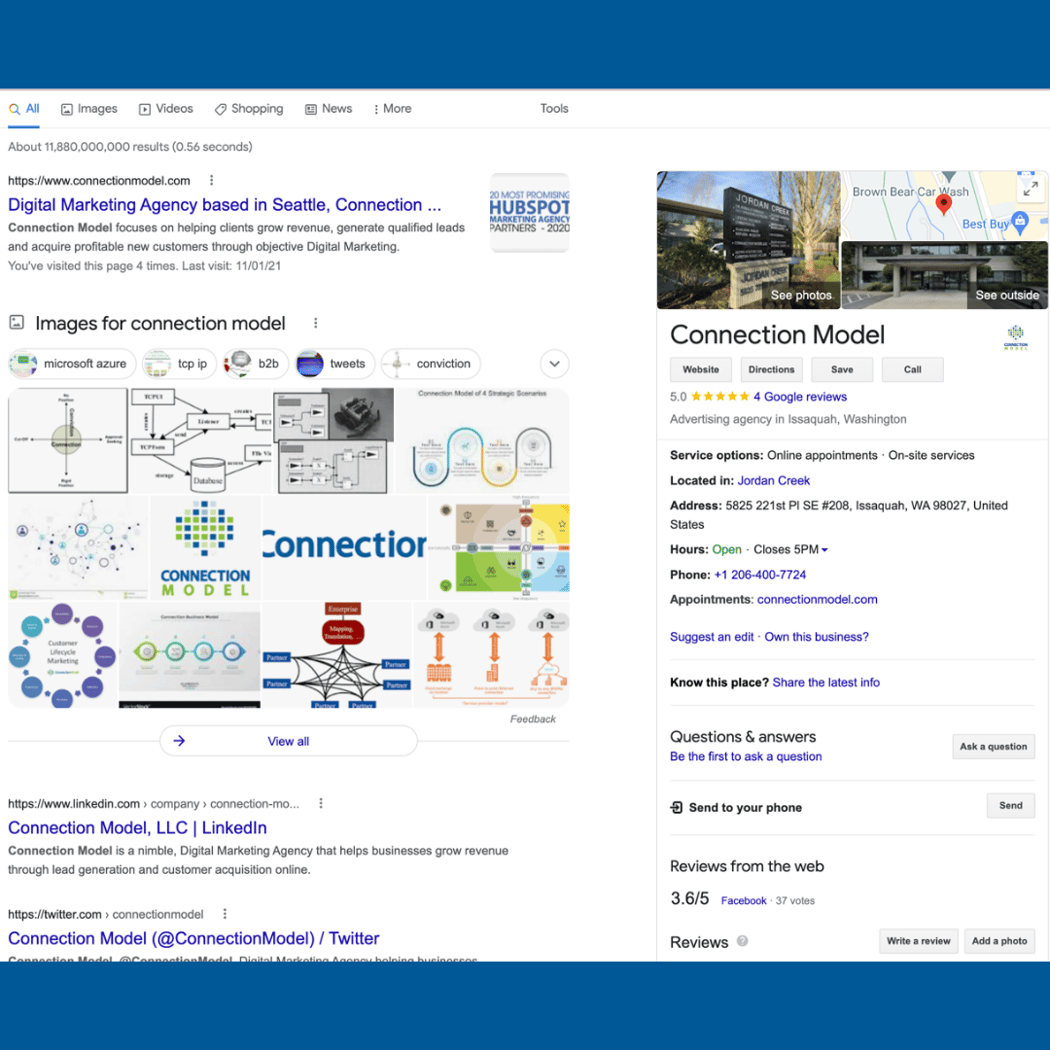The image size is (1050, 1050).
Task: Expand the map to full screen
Action: click(1031, 188)
